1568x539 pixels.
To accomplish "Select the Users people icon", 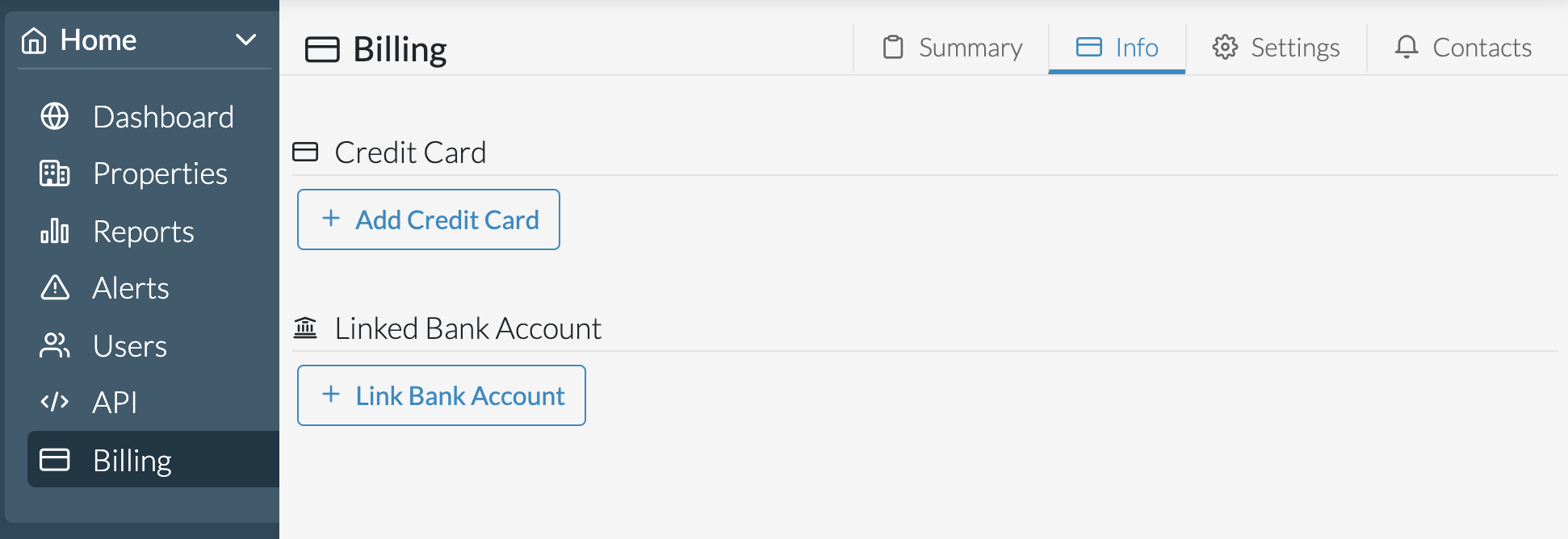I will pyautogui.click(x=54, y=345).
